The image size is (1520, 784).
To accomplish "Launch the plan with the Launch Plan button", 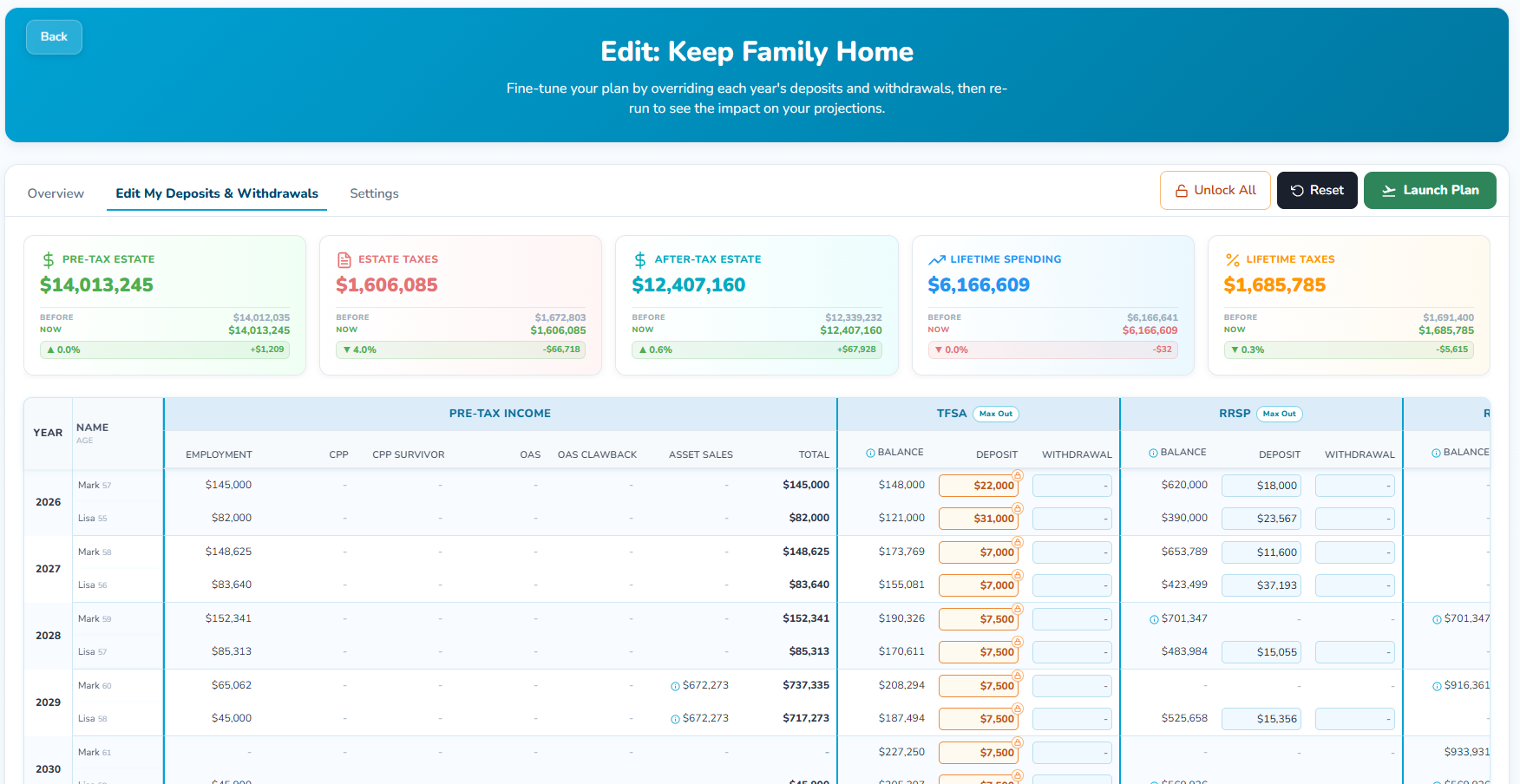I will [1430, 190].
